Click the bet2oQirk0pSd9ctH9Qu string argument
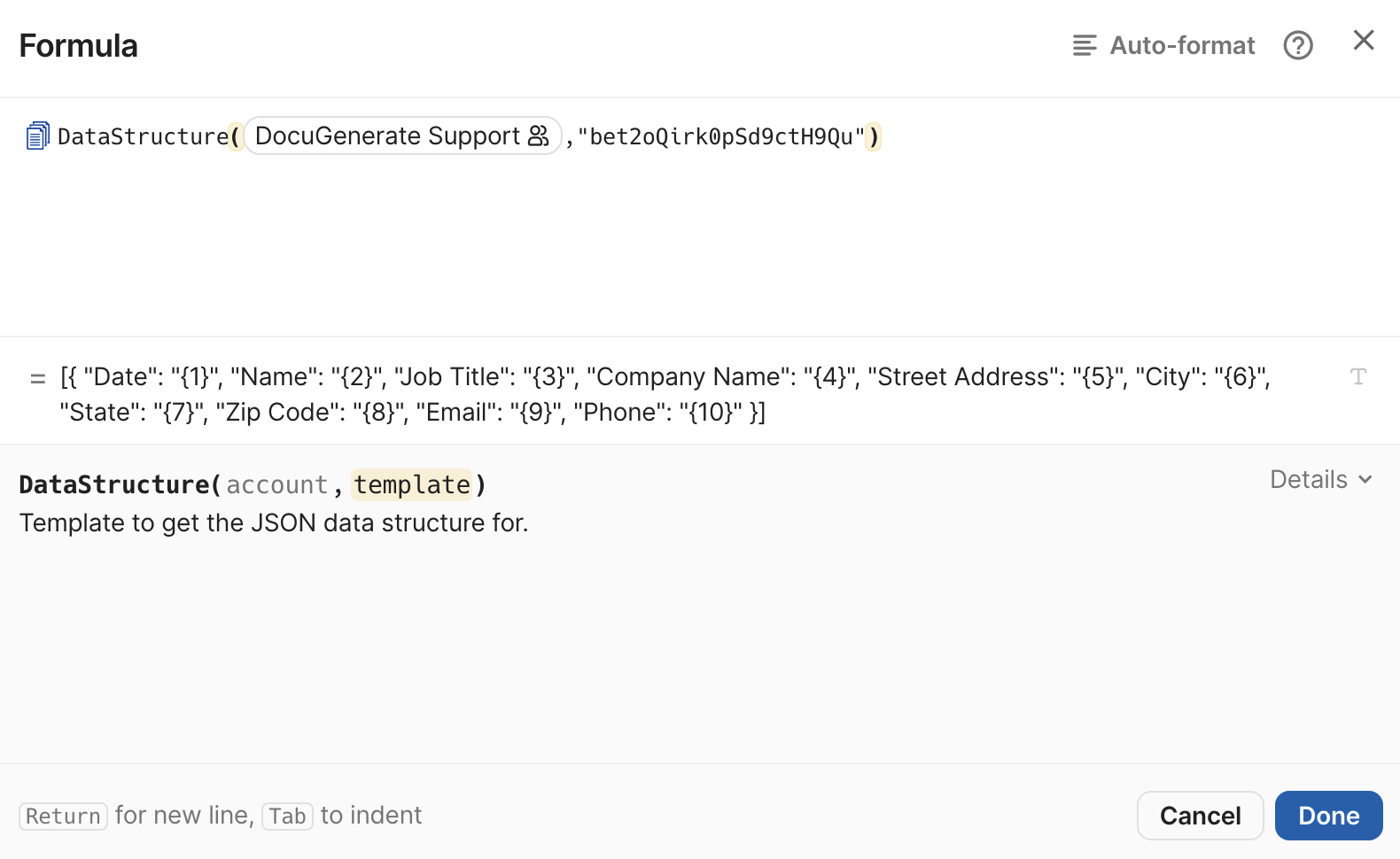The image size is (1400, 859). (x=723, y=135)
